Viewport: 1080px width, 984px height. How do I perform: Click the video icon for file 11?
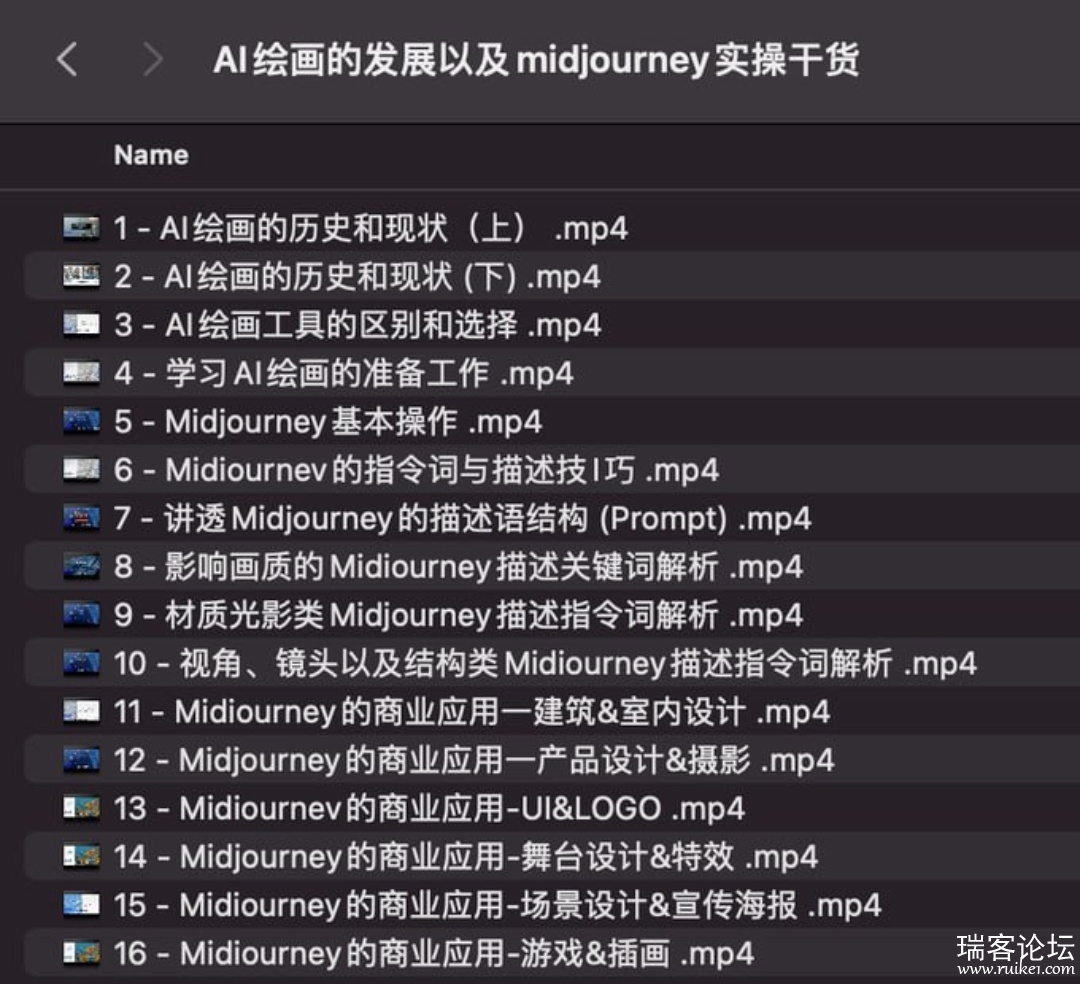click(x=81, y=711)
